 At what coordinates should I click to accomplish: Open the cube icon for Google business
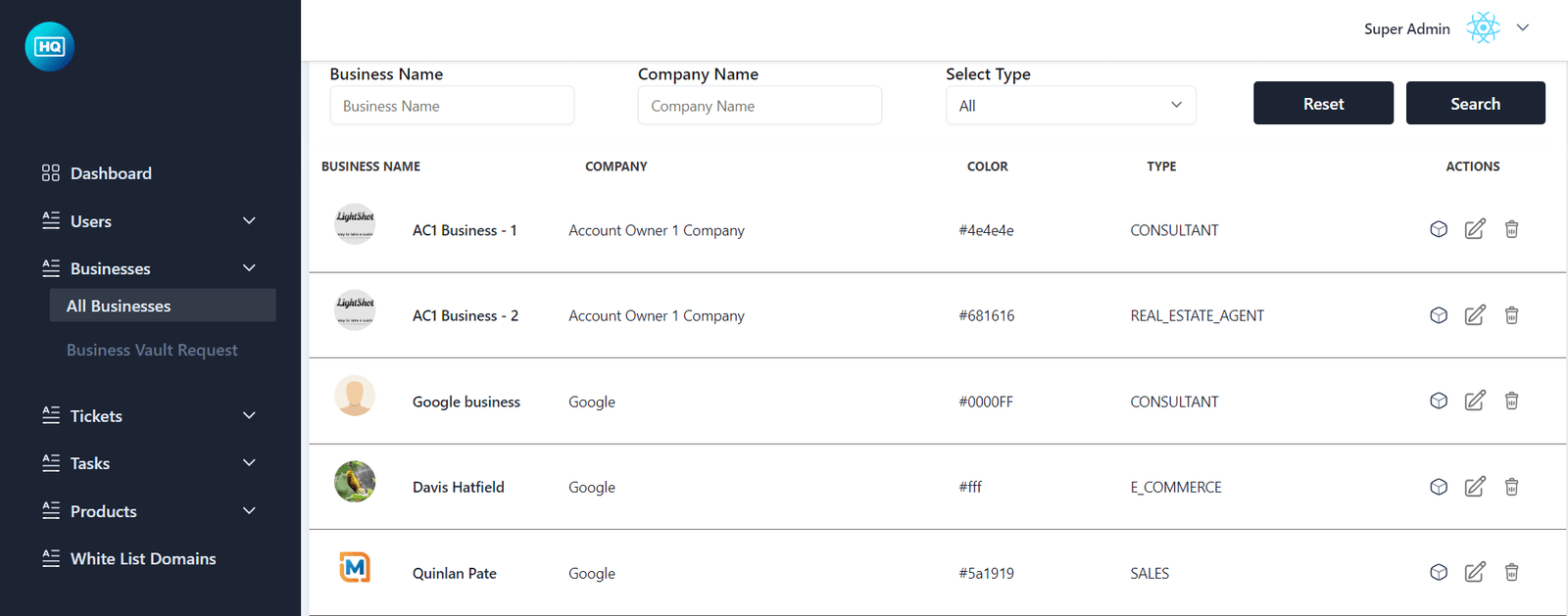1438,401
